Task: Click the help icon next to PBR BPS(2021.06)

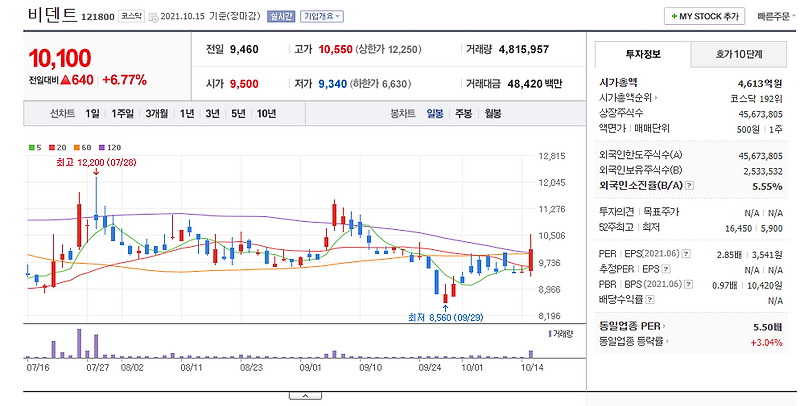Action: tap(689, 284)
